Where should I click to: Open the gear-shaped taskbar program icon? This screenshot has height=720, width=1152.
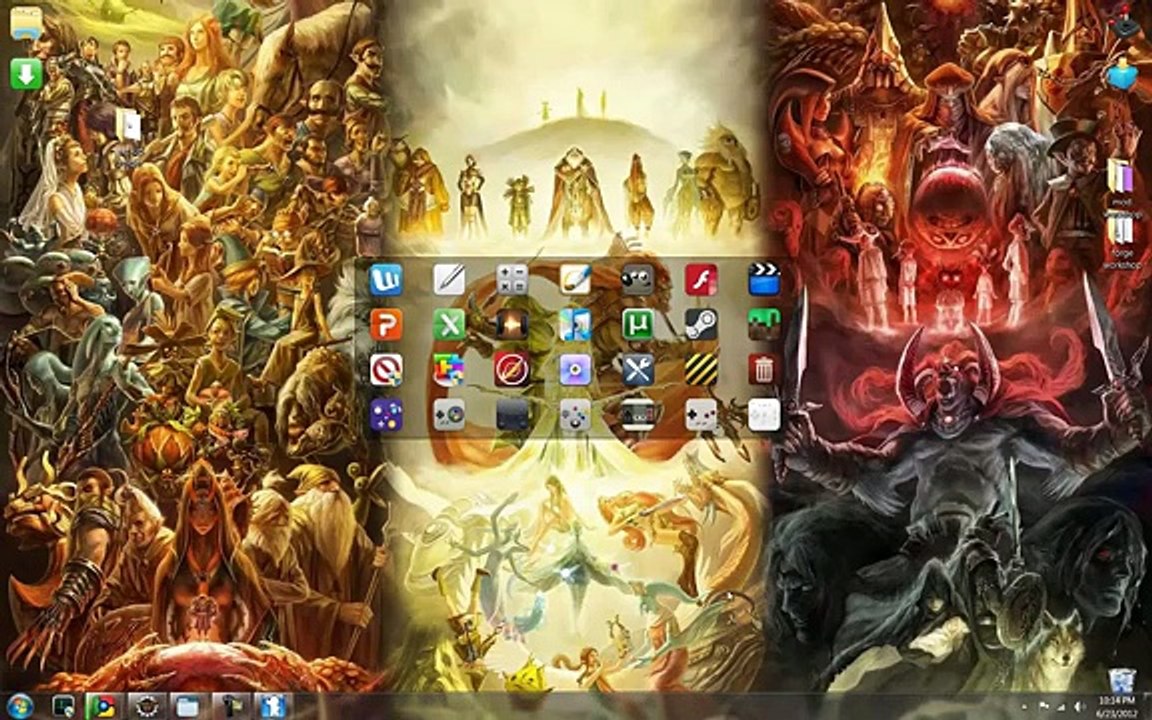[145, 707]
